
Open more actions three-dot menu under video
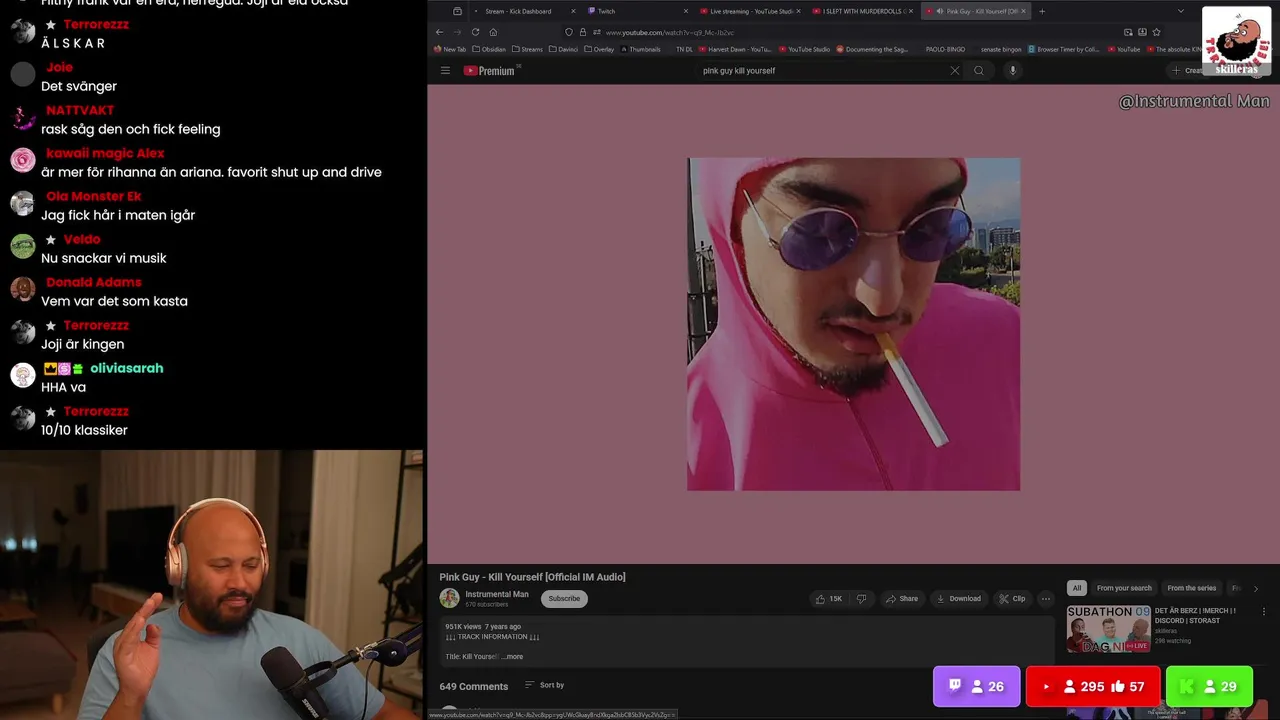1046,599
